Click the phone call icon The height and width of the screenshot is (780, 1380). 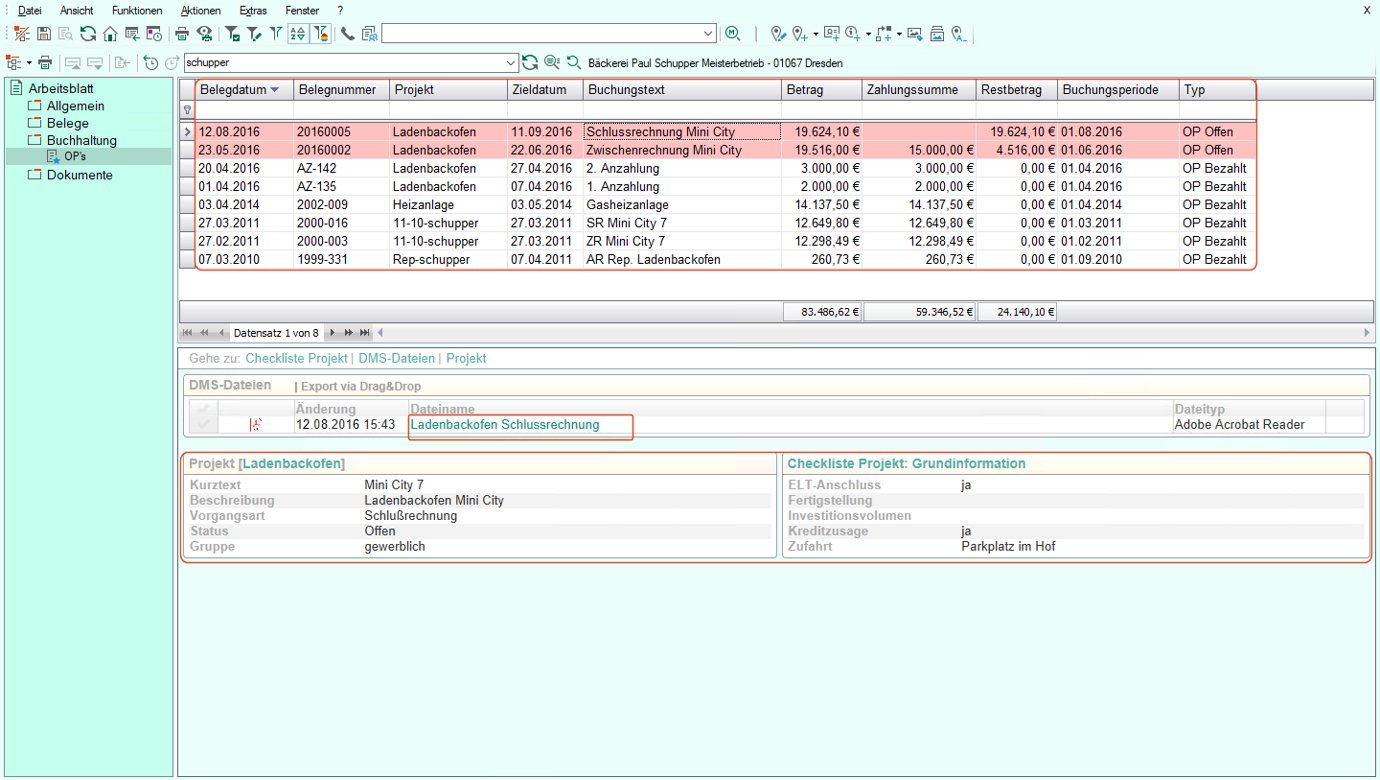pos(348,34)
